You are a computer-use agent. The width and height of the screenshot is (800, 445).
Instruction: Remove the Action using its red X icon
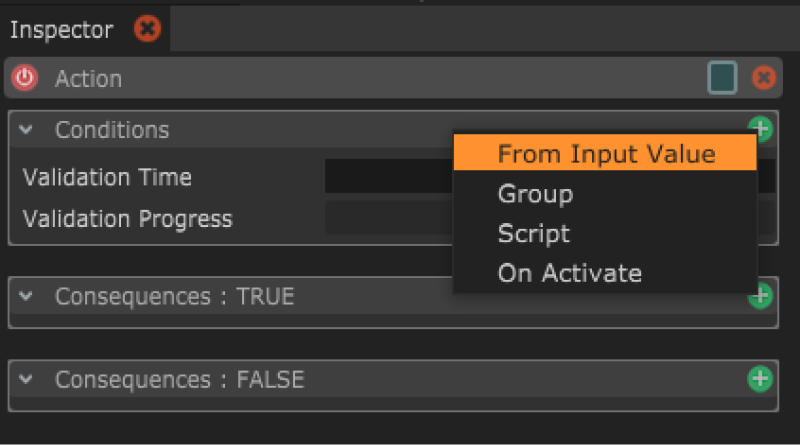(x=763, y=78)
